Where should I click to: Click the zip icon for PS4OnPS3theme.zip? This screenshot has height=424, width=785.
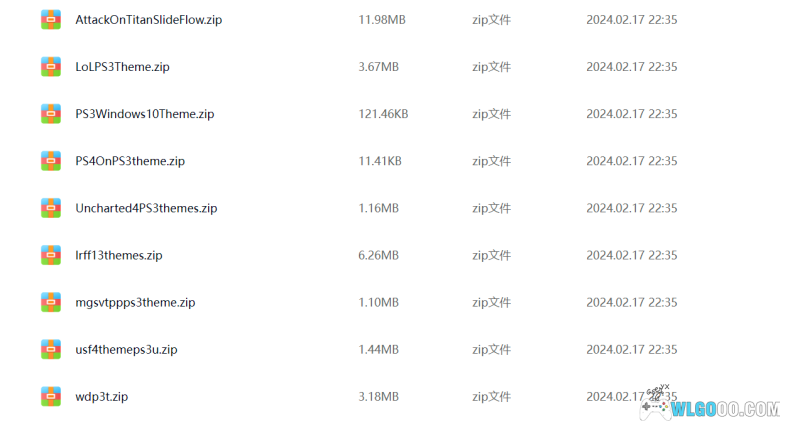coord(51,161)
